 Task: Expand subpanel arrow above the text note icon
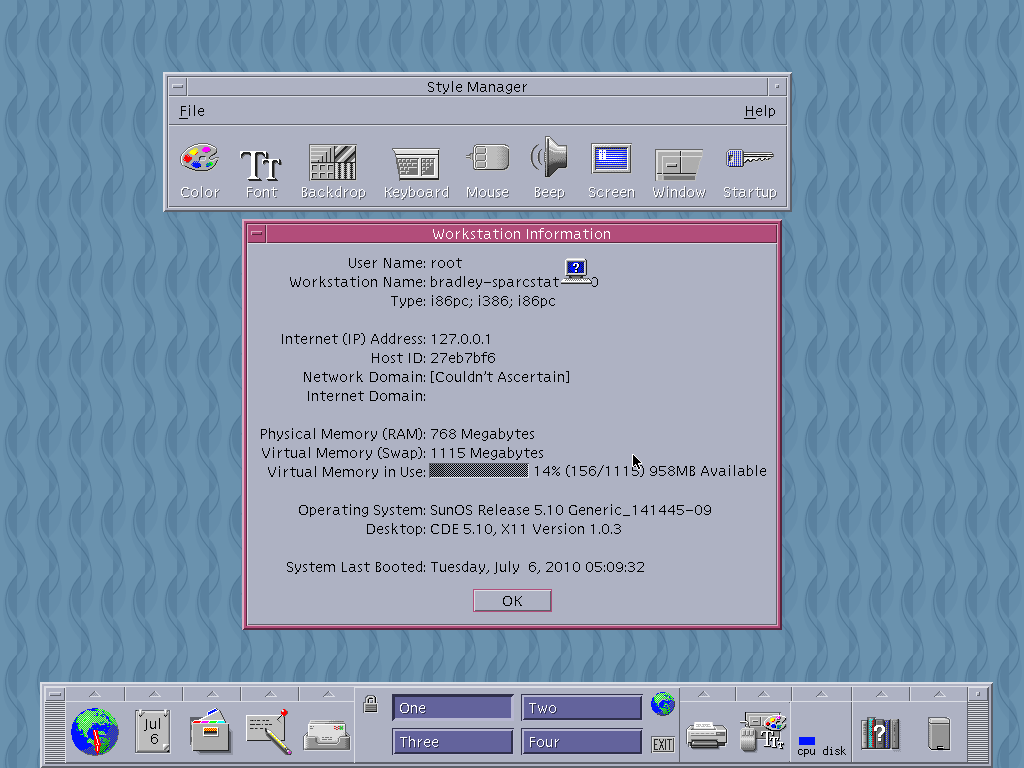click(270, 694)
